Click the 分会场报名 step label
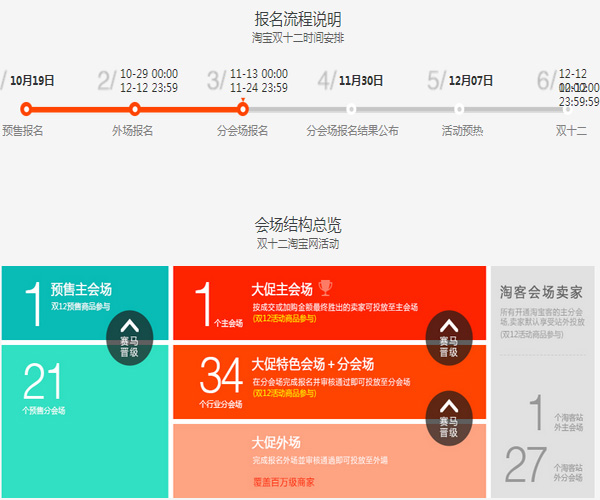The height and width of the screenshot is (500, 600). [242, 131]
